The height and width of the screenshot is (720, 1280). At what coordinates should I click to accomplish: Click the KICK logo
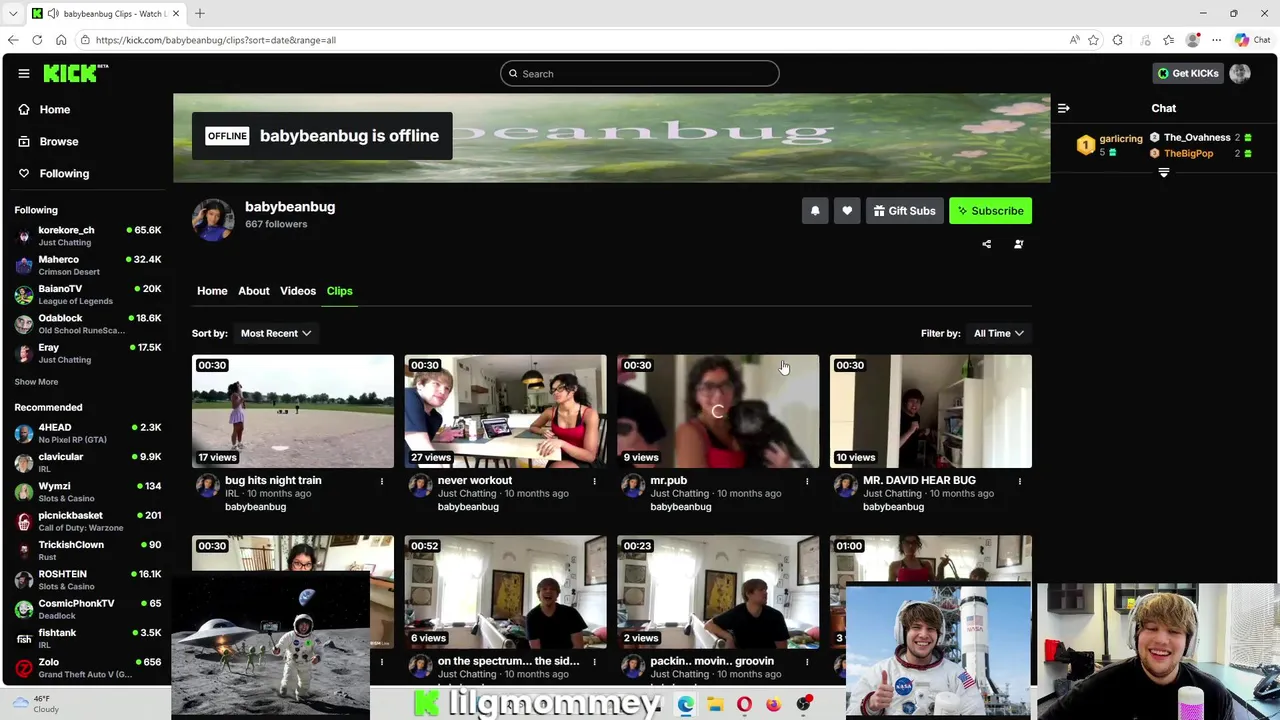75,73
